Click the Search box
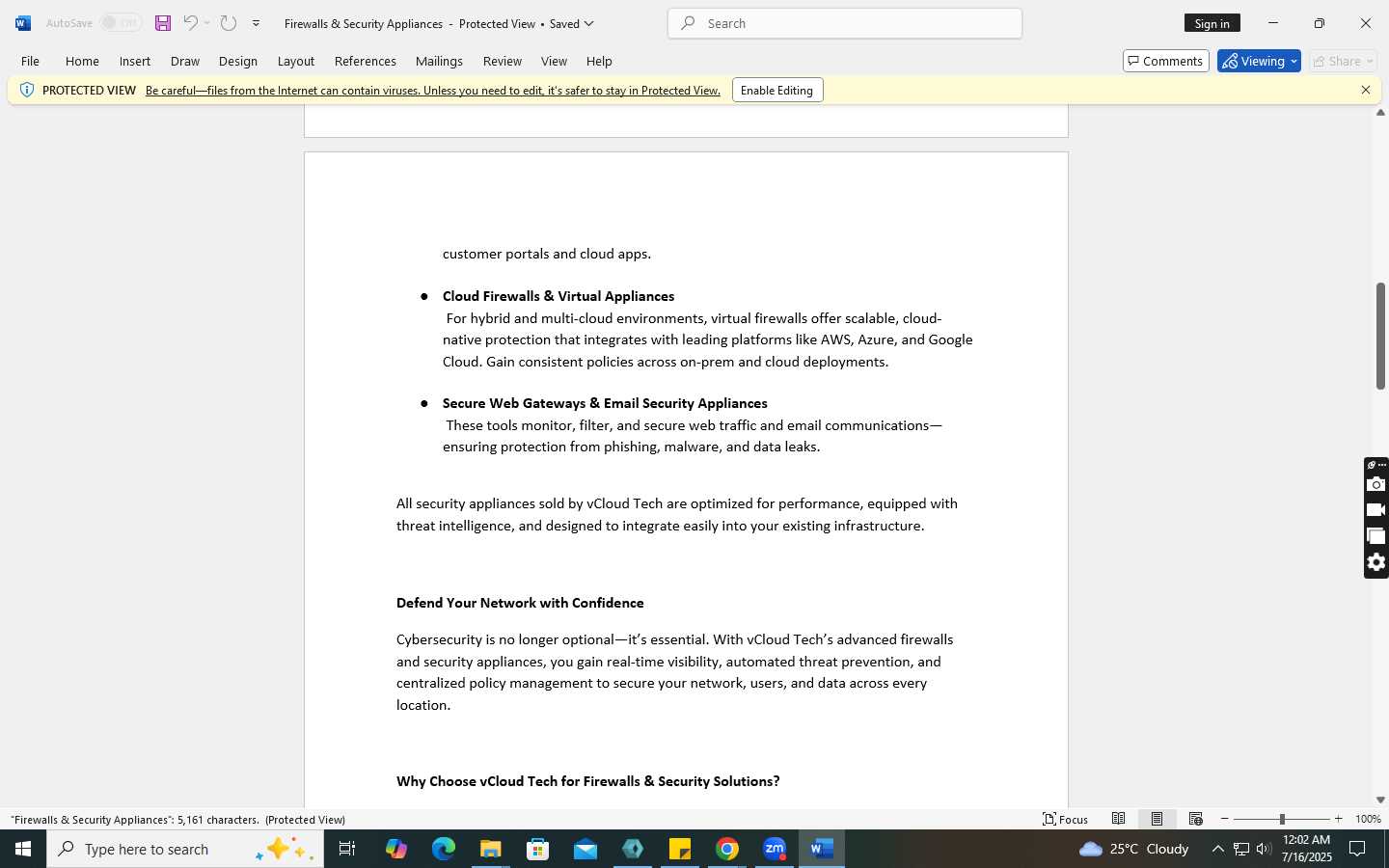Screen dimensions: 1389x868 [845, 23]
